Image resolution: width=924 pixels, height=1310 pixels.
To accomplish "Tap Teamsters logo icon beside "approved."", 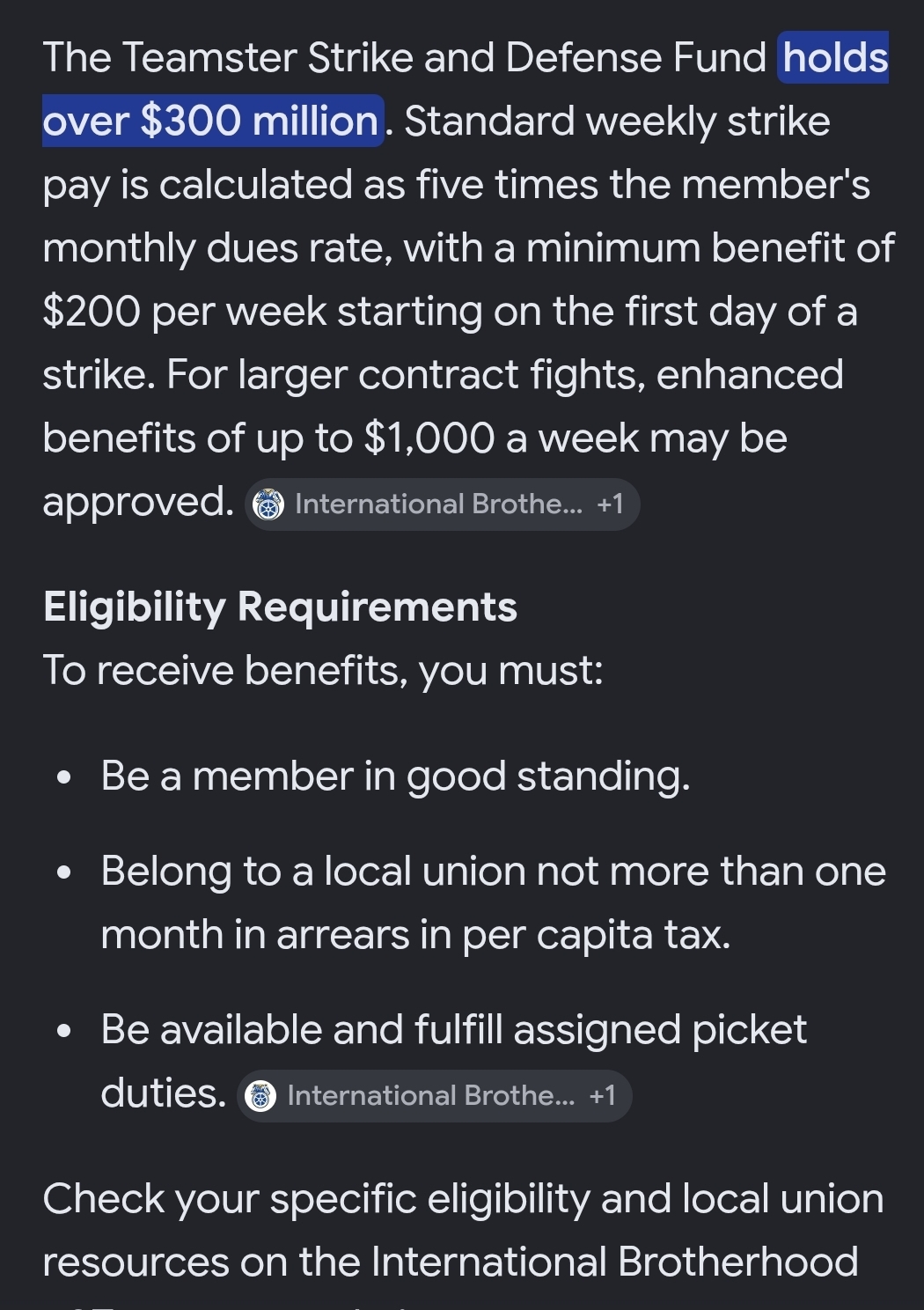I will [268, 504].
